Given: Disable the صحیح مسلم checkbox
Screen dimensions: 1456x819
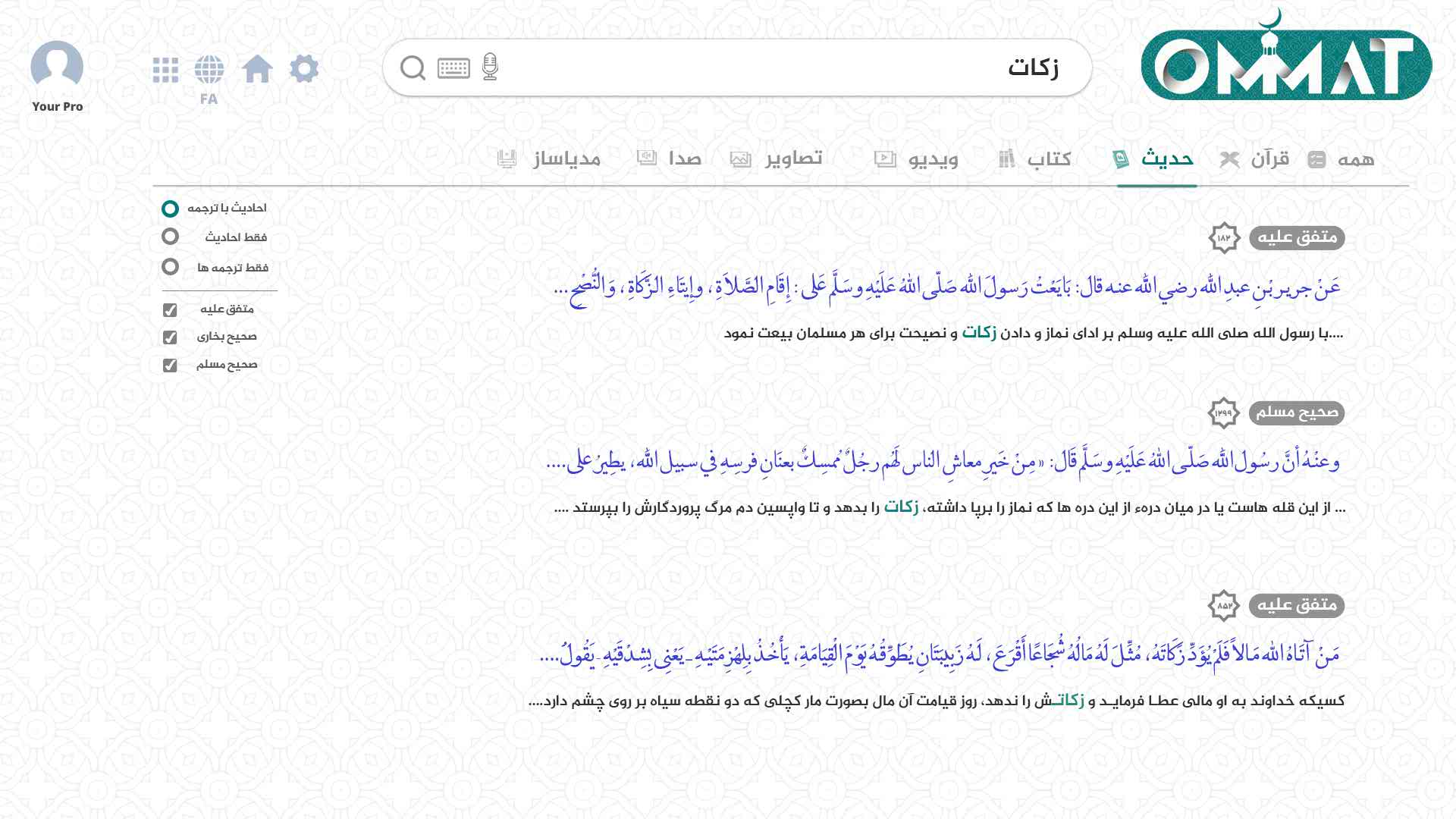Looking at the screenshot, I should (x=168, y=365).
